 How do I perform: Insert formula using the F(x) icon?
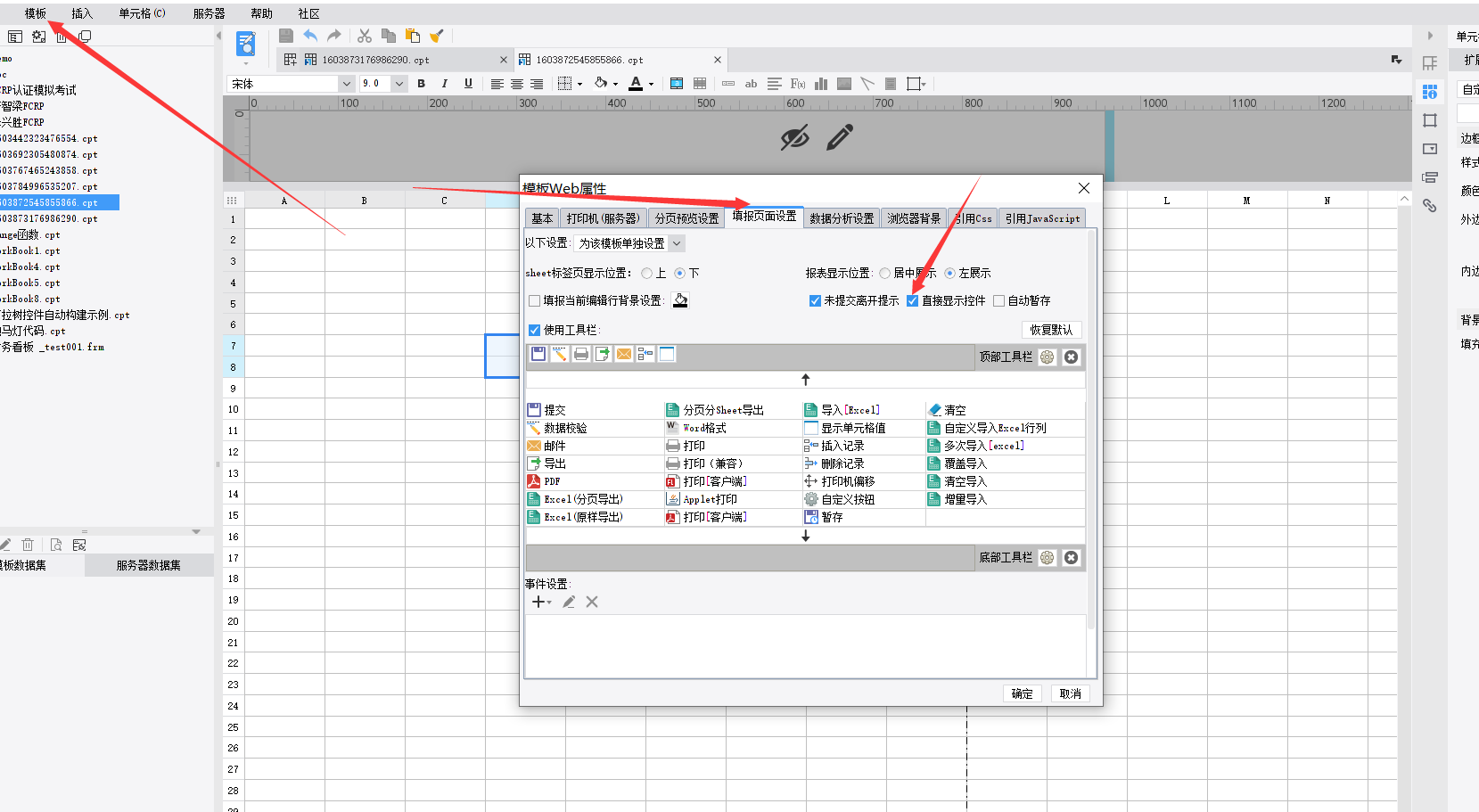click(x=798, y=84)
